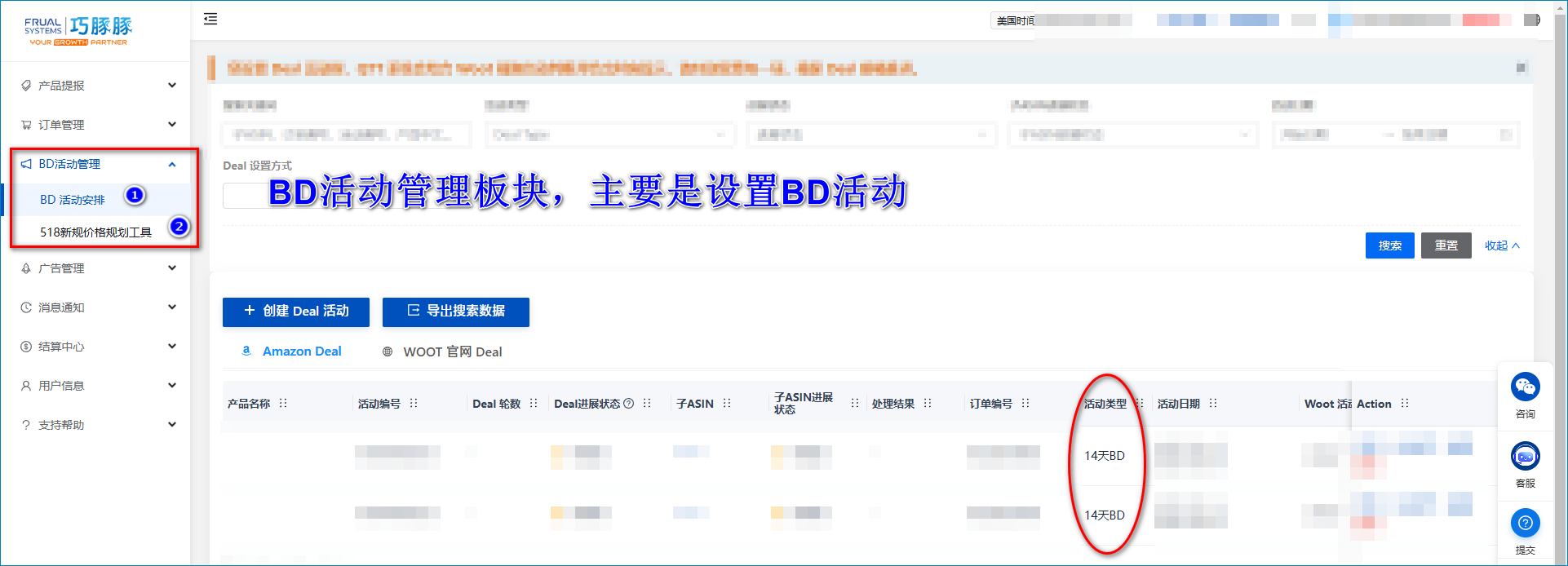This screenshot has height=566, width=1568.
Task: Click the 提交 question mark icon
Action: click(1525, 523)
